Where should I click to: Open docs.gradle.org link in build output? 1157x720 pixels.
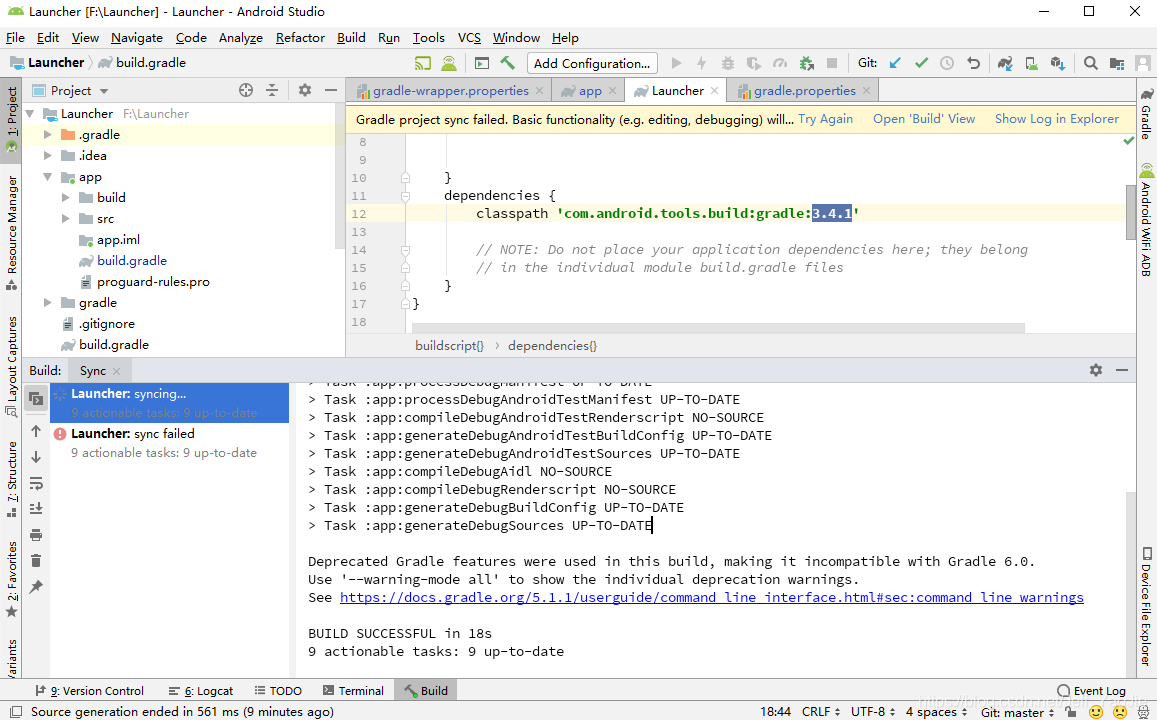coord(711,598)
